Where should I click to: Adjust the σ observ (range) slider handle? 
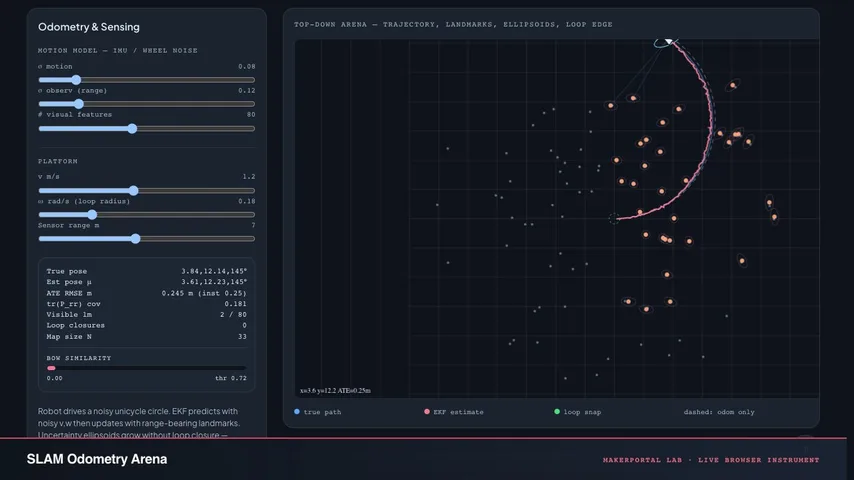pos(79,104)
